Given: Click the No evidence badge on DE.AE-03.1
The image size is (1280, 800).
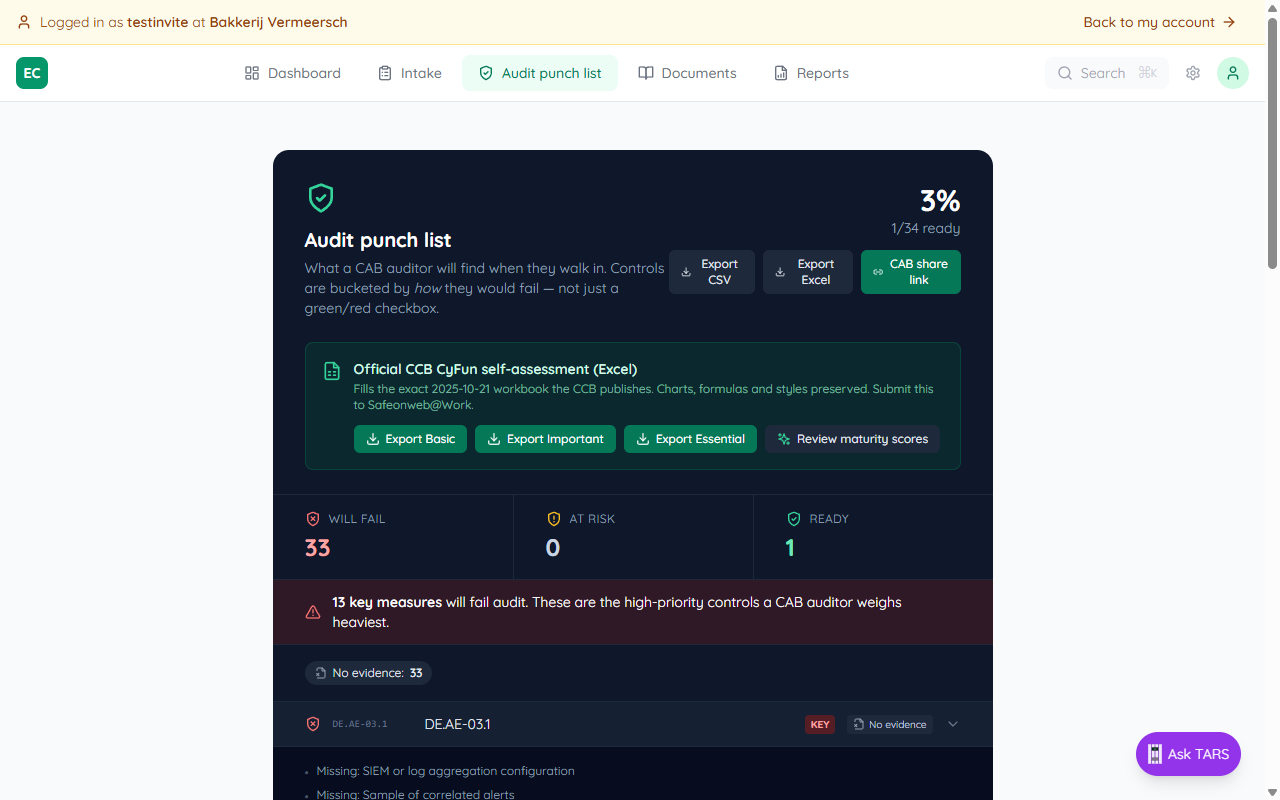Looking at the screenshot, I should [x=889, y=724].
